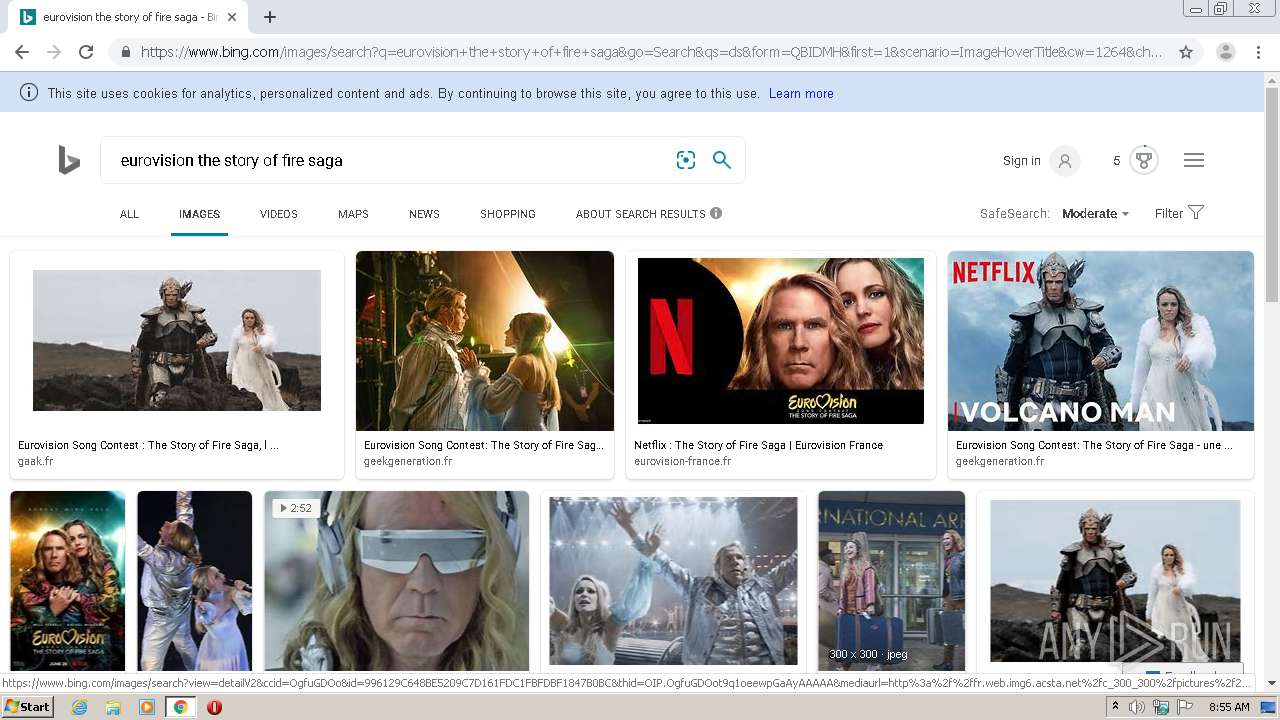Click Learn more cookie link
This screenshot has height=720, width=1280.
(801, 93)
